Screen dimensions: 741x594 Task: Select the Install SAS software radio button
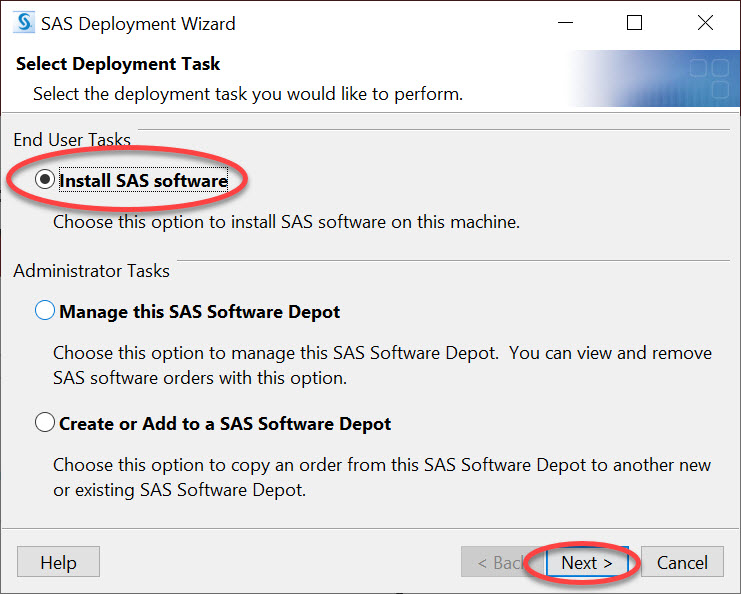44,180
